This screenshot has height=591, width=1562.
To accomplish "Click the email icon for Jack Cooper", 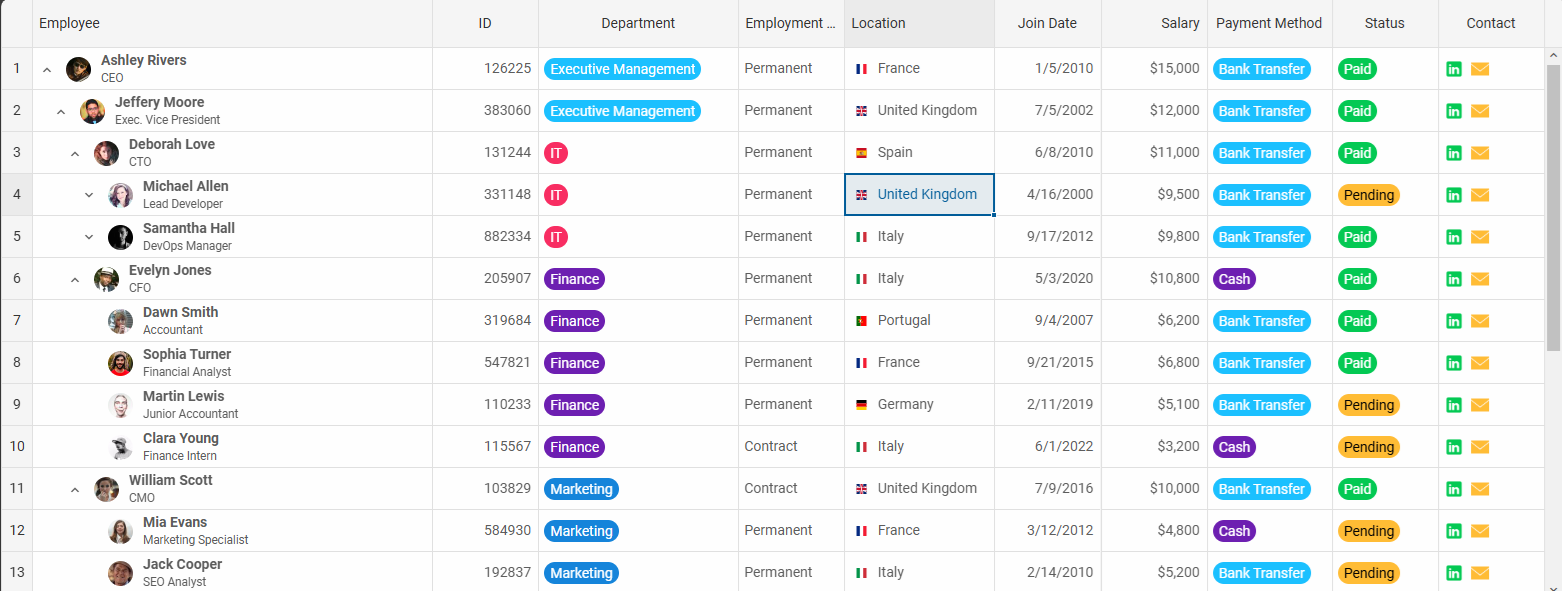I will pos(1480,573).
